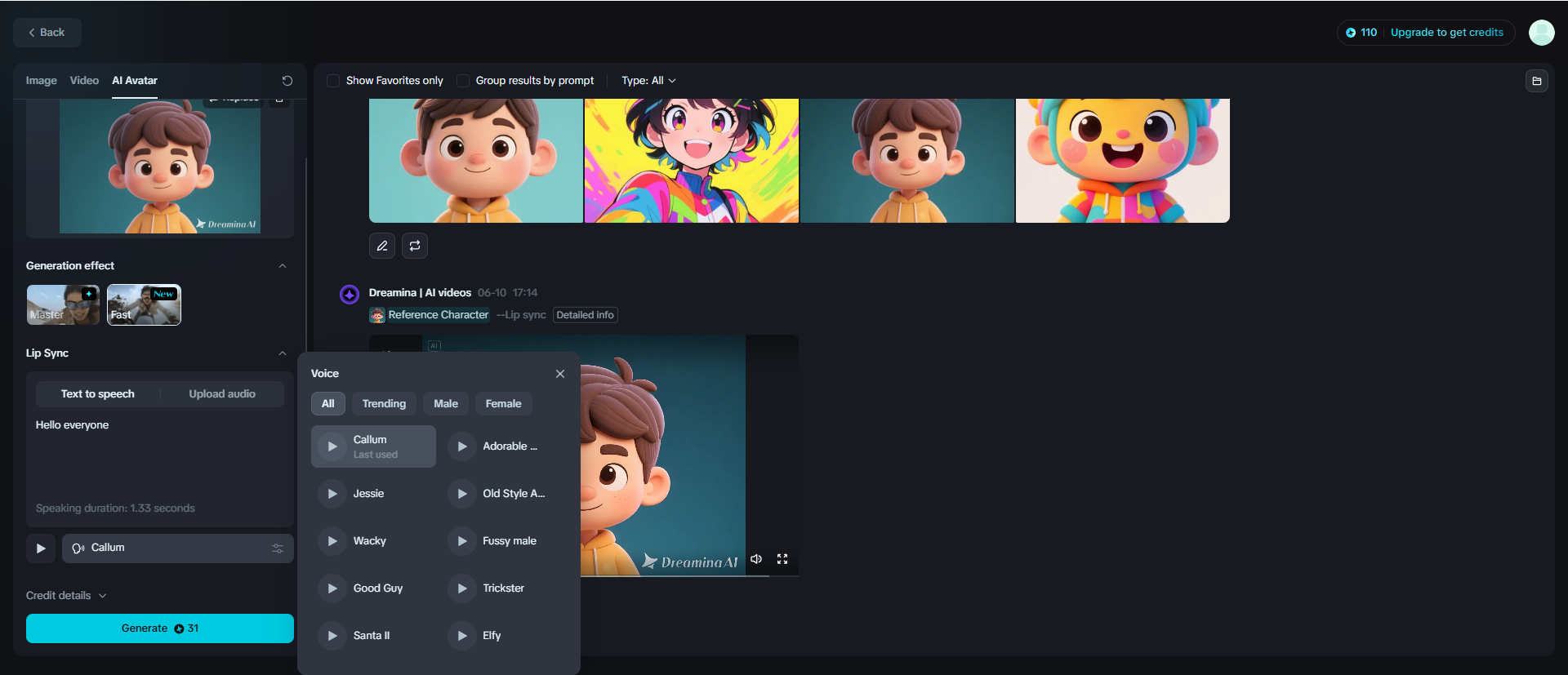
Task: Select the Master generation effect
Action: point(63,305)
